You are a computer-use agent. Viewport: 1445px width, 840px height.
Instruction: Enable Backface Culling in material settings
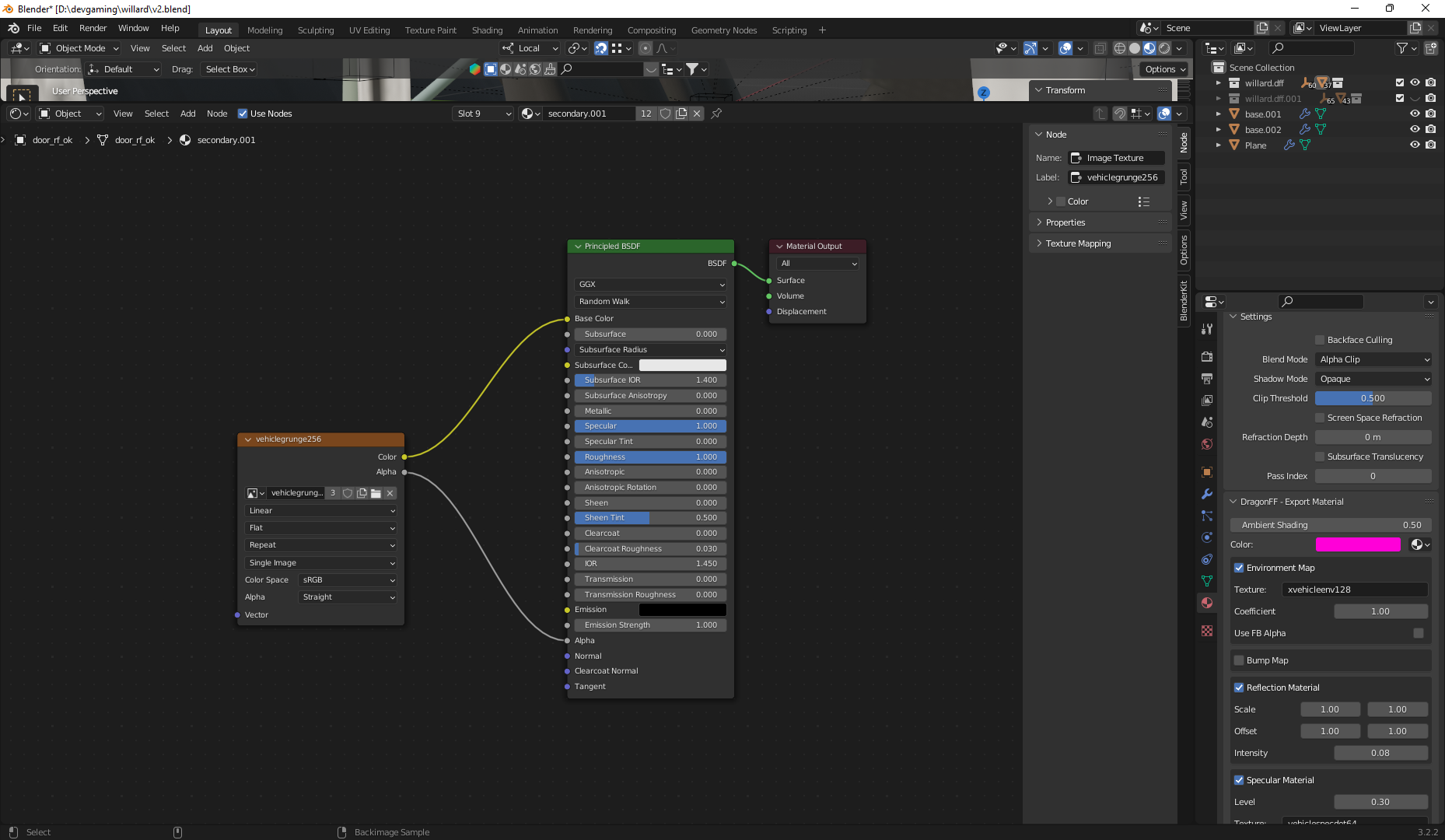click(x=1319, y=340)
